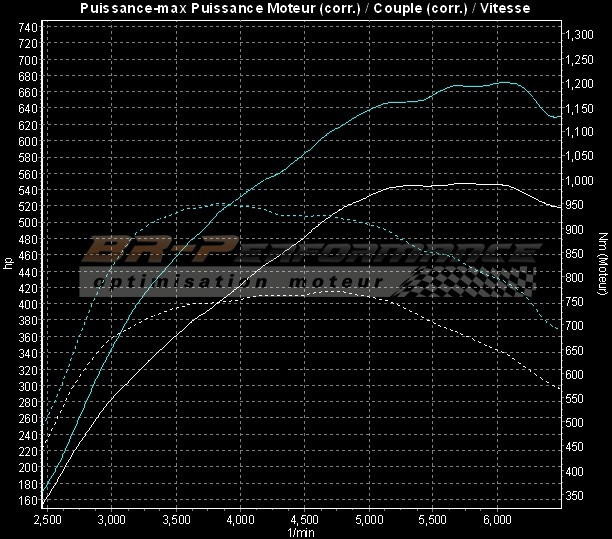Image resolution: width=612 pixels, height=539 pixels.
Task: Click the 540 hp tick label
Action: [27, 190]
